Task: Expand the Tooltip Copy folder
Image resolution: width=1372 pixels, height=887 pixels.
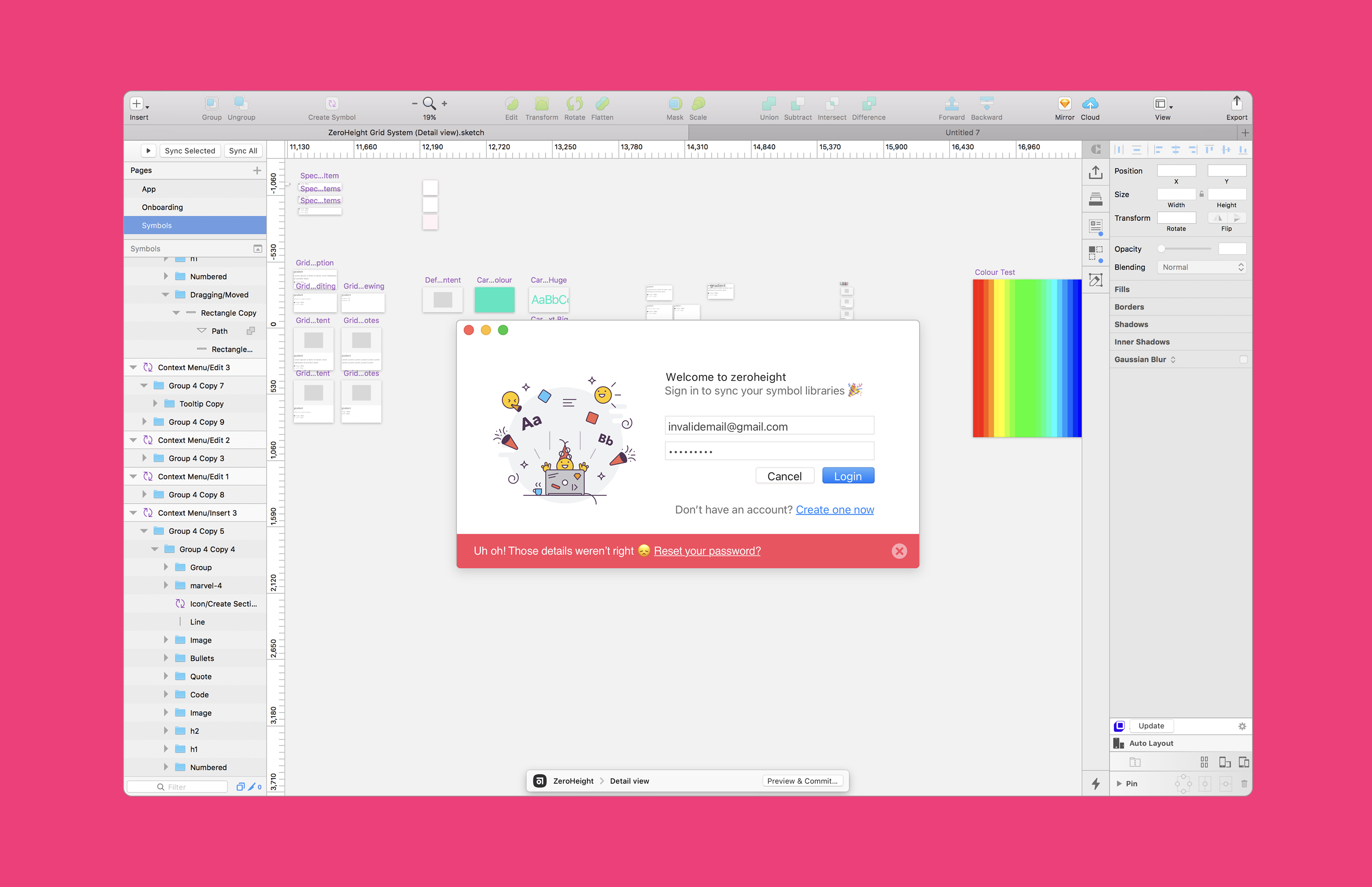Action: 155,404
